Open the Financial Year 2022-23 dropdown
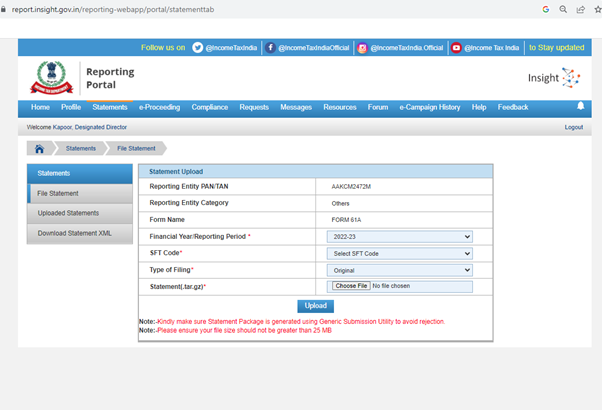Viewport: 602px width, 410px height. 399,236
